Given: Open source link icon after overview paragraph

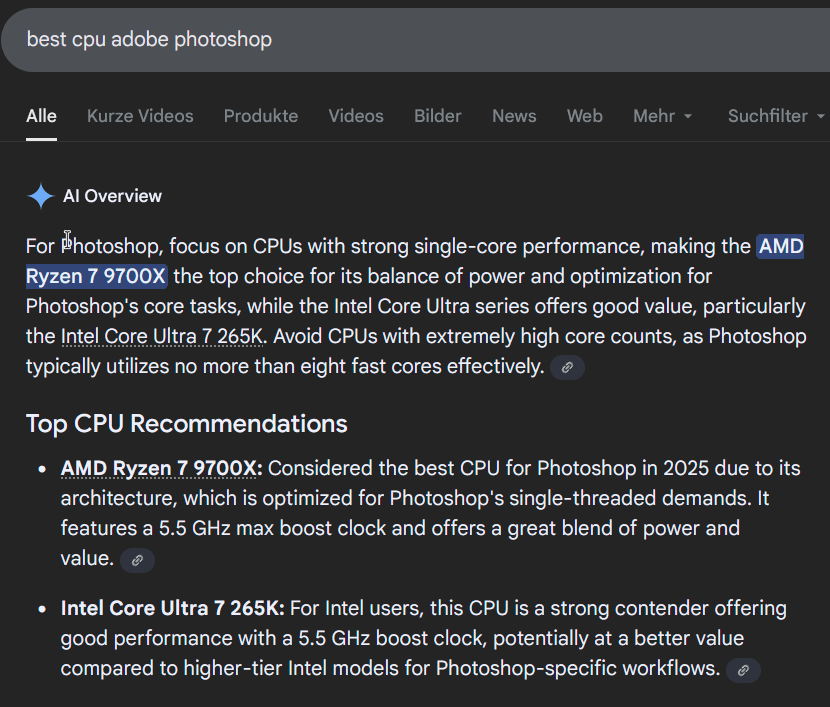Looking at the screenshot, I should click(567, 368).
